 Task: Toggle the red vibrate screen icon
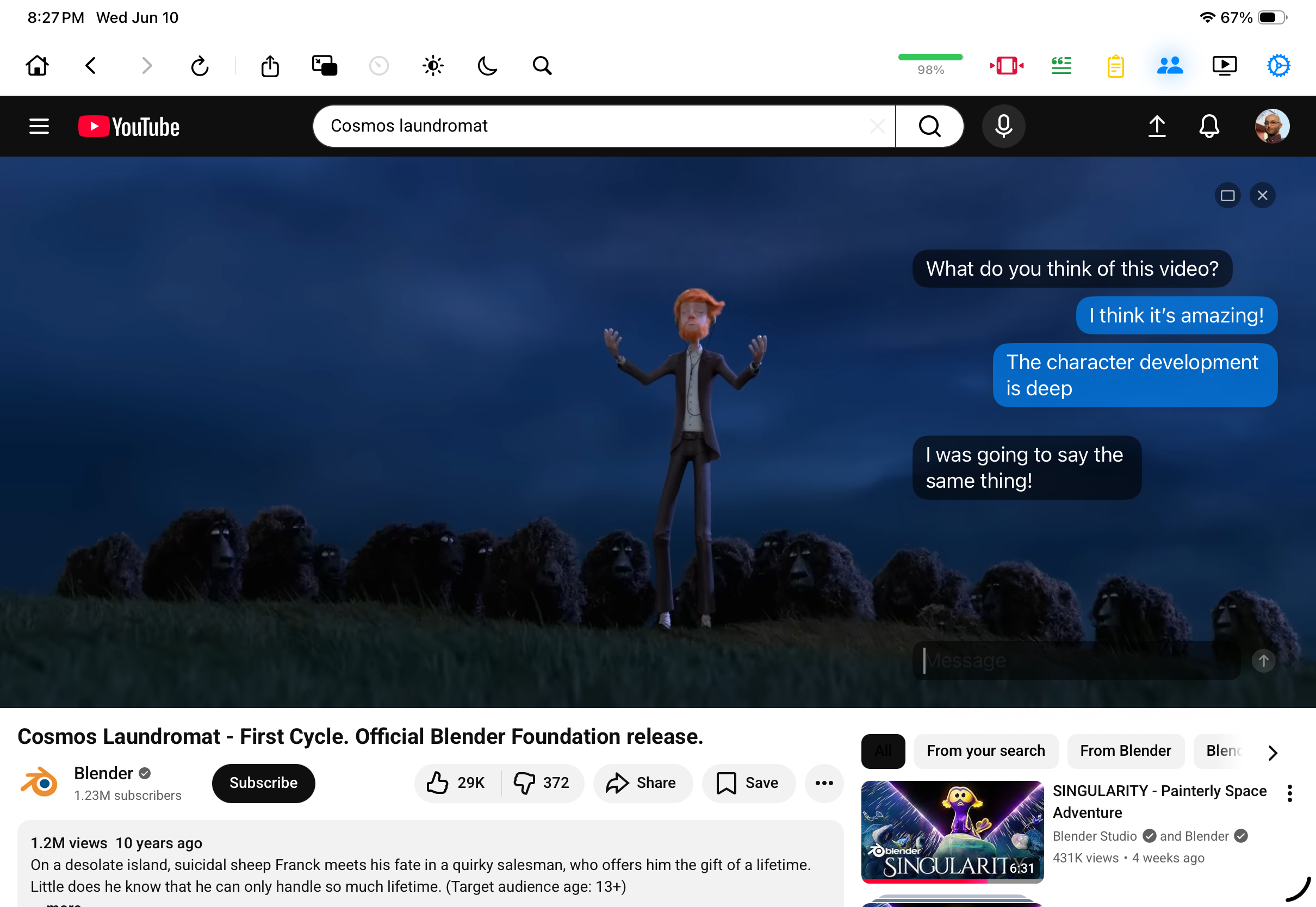click(x=1007, y=66)
